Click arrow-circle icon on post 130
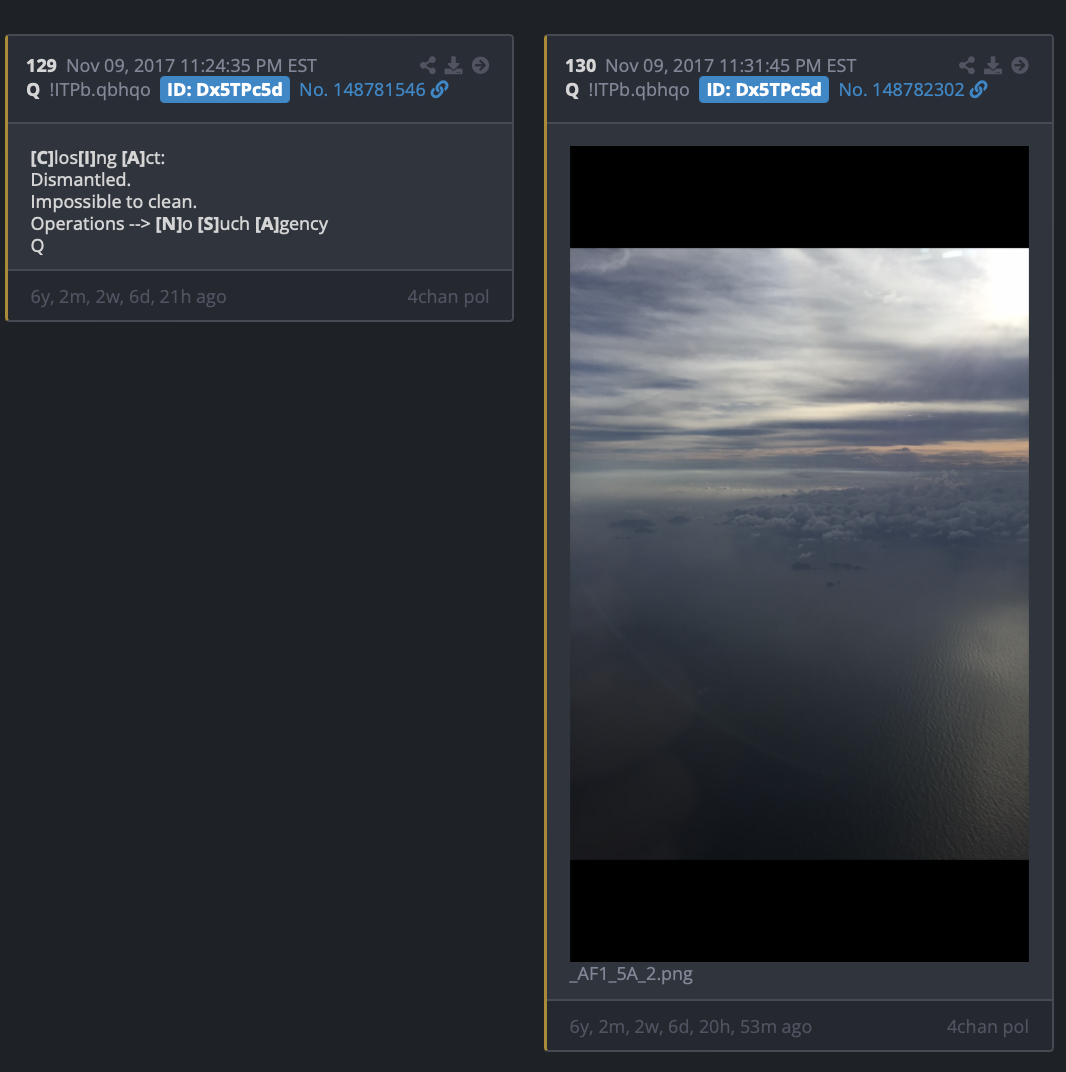The width and height of the screenshot is (1066, 1072). 1020,66
